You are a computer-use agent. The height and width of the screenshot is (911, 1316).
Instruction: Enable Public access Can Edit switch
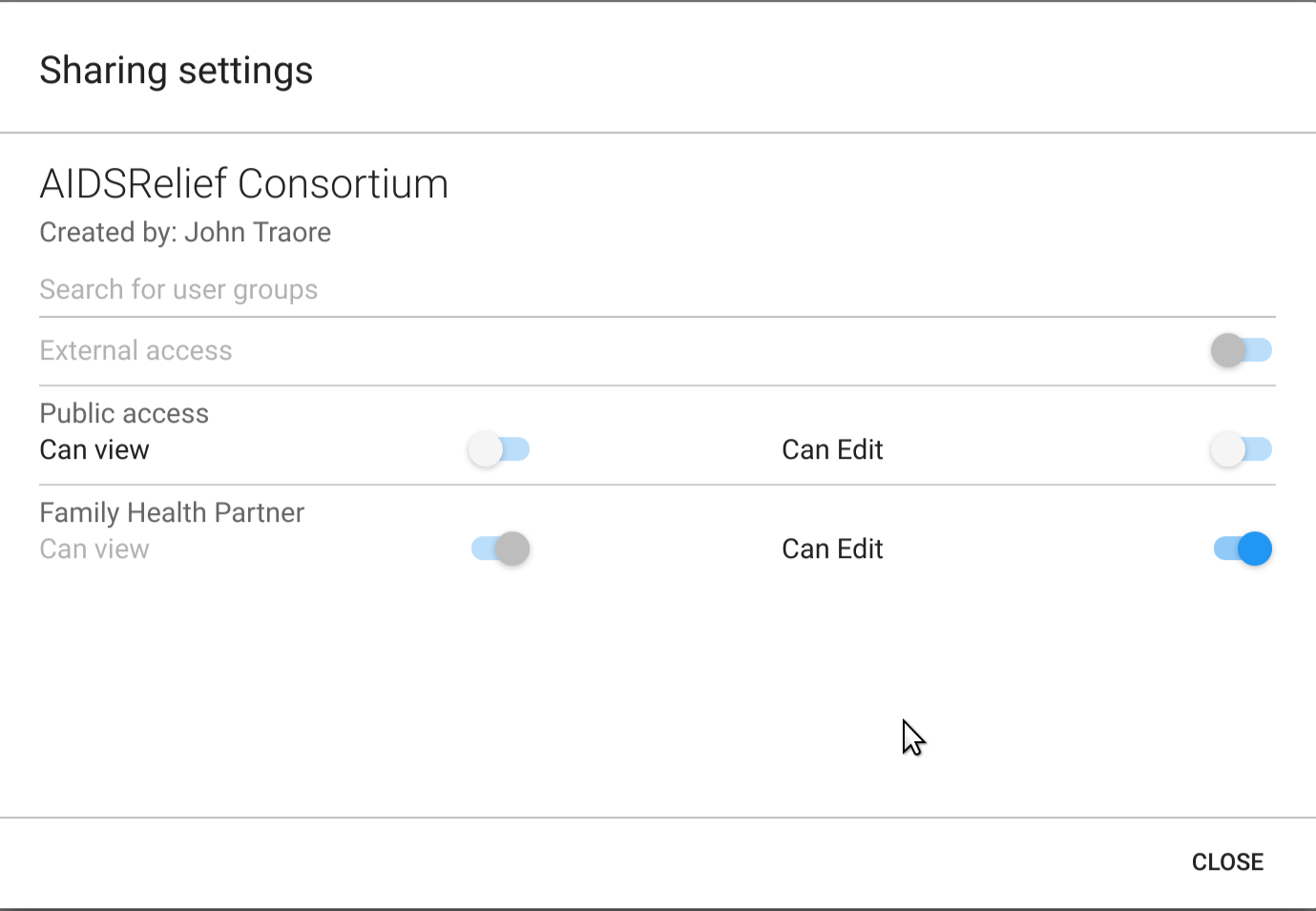(x=1241, y=449)
